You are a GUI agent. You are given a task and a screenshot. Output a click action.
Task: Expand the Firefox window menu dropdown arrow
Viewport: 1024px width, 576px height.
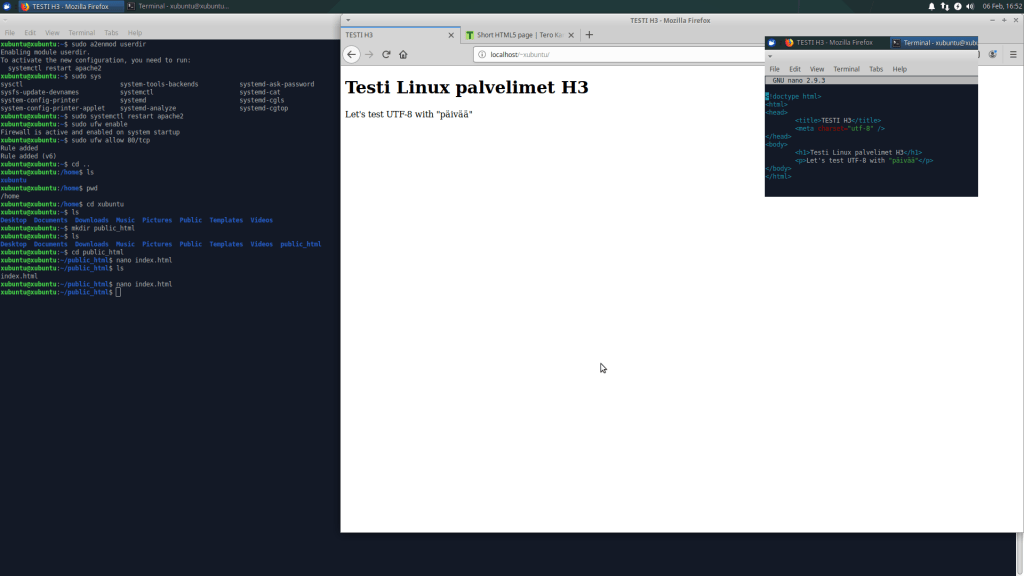pyautogui.click(x=347, y=19)
